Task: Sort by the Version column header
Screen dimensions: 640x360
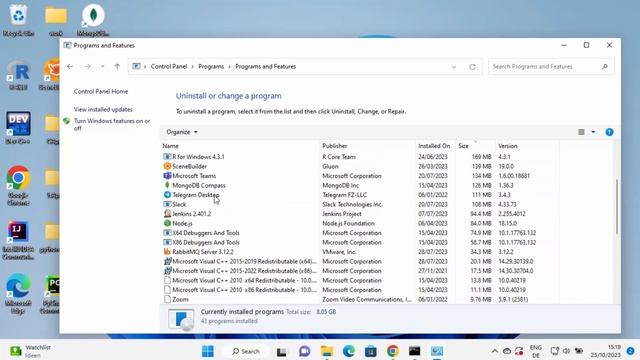Action: pyautogui.click(x=508, y=146)
